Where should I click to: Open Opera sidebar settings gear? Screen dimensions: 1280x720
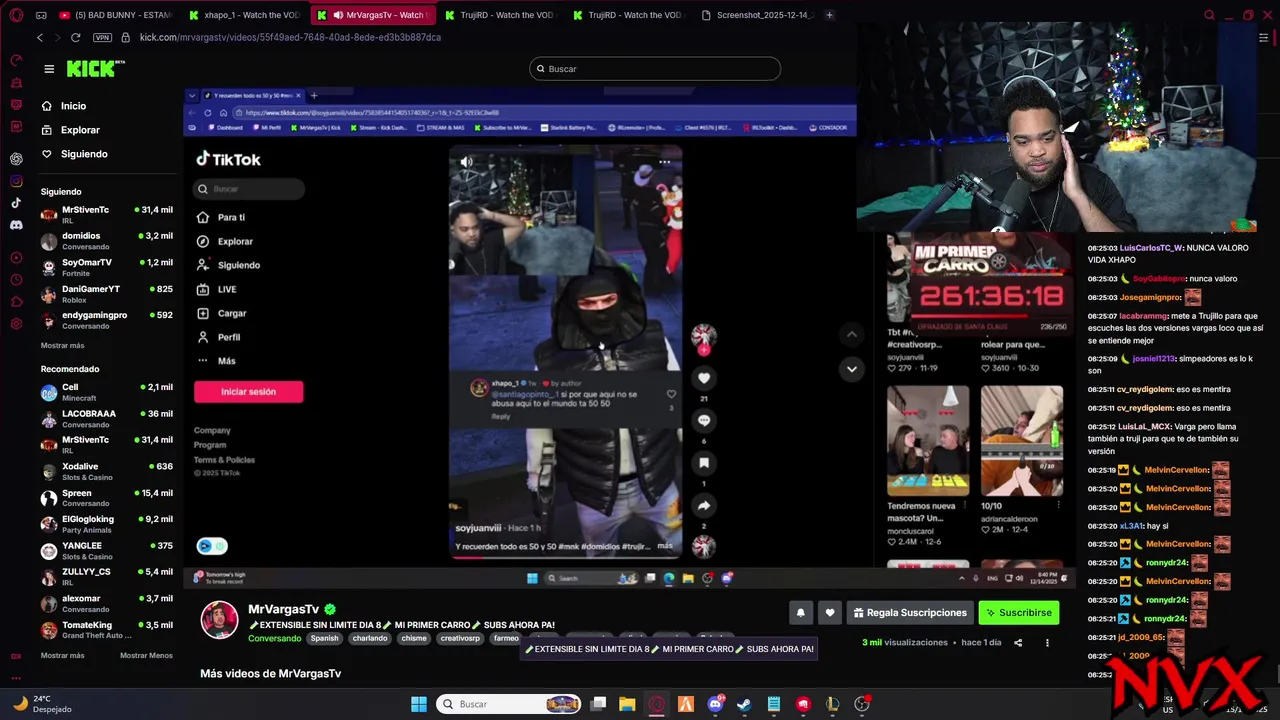click(16, 324)
